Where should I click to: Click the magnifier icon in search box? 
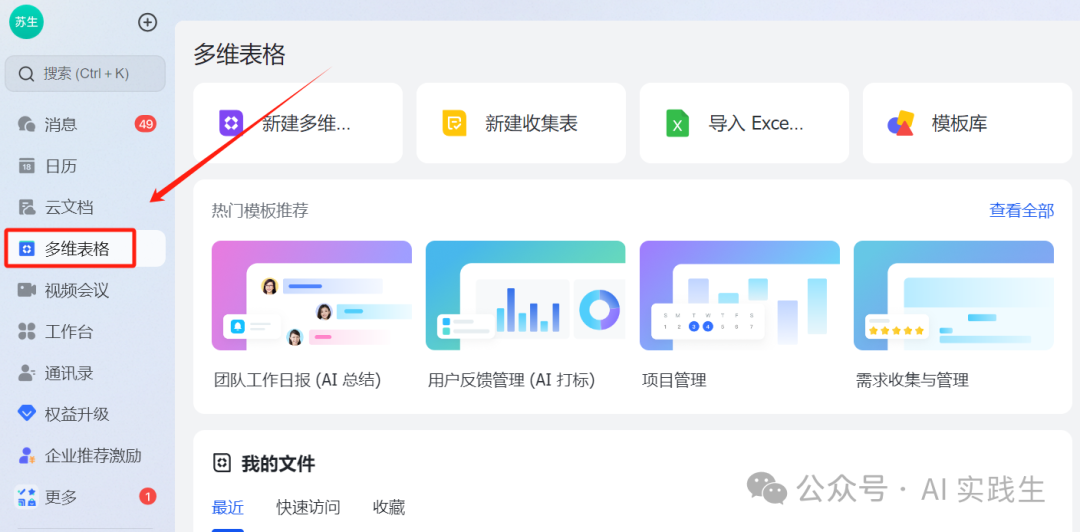pyautogui.click(x=26, y=74)
